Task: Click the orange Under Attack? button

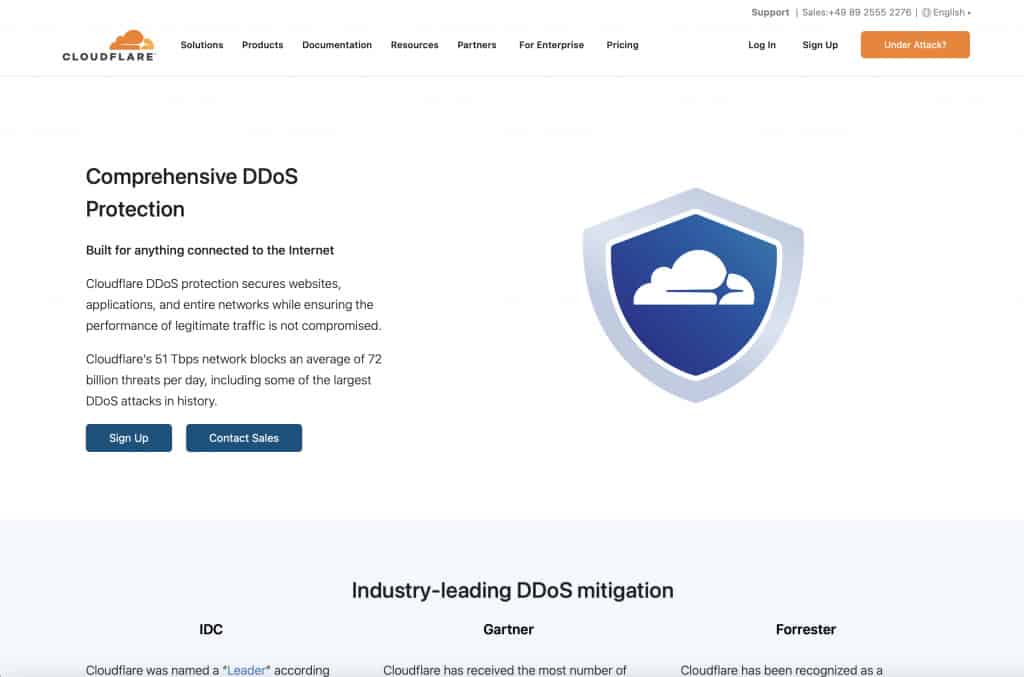Action: (914, 45)
